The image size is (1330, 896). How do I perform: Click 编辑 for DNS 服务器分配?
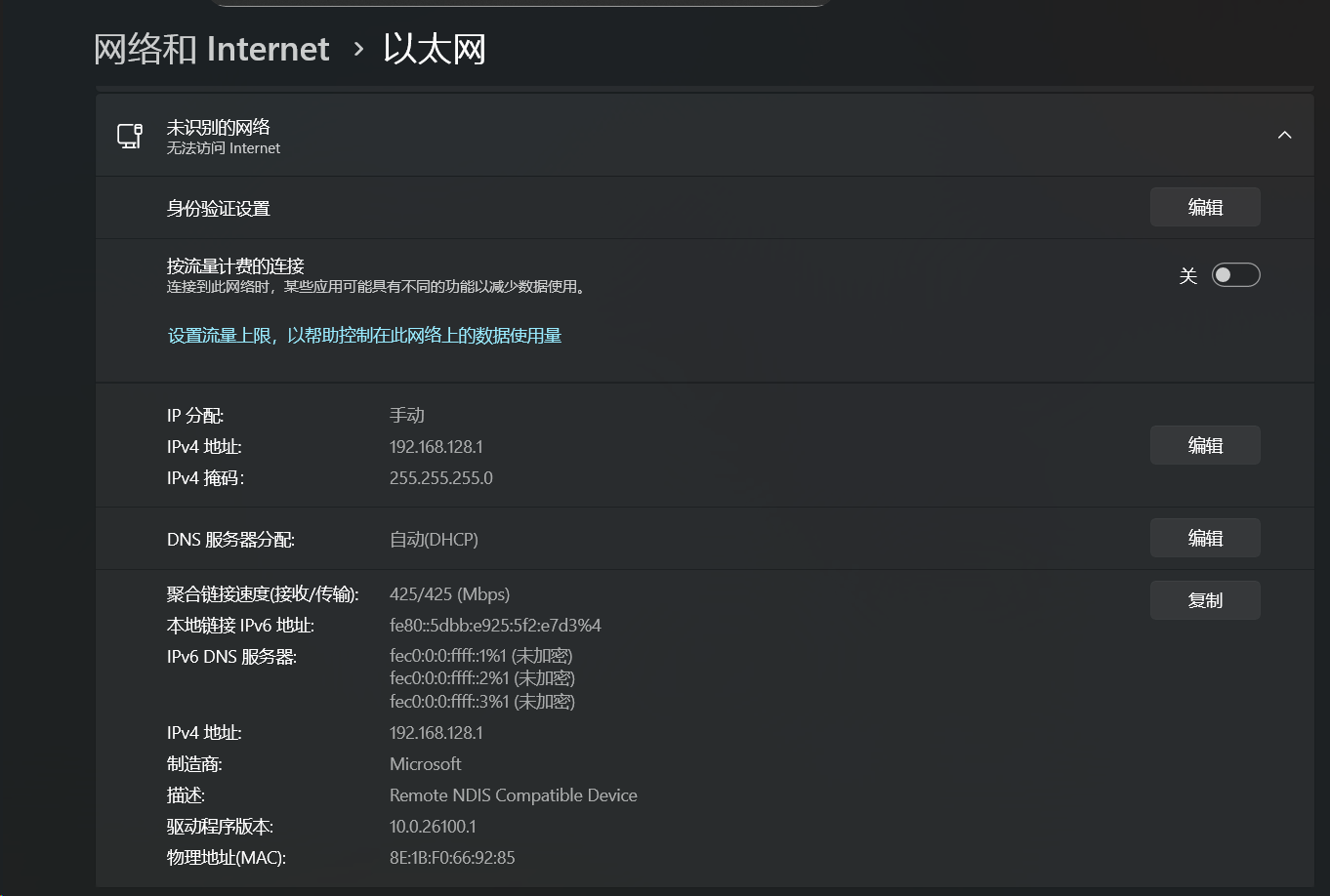1204,539
